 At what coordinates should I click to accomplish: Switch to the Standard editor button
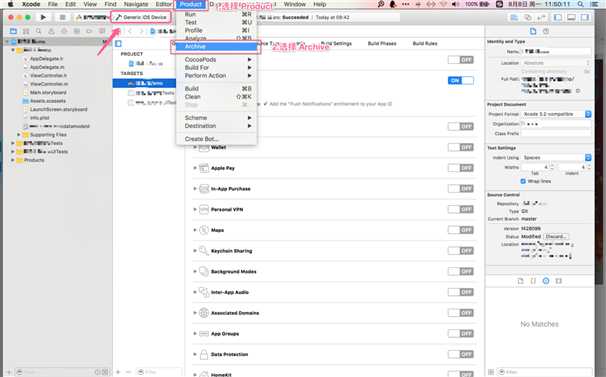pos(514,17)
